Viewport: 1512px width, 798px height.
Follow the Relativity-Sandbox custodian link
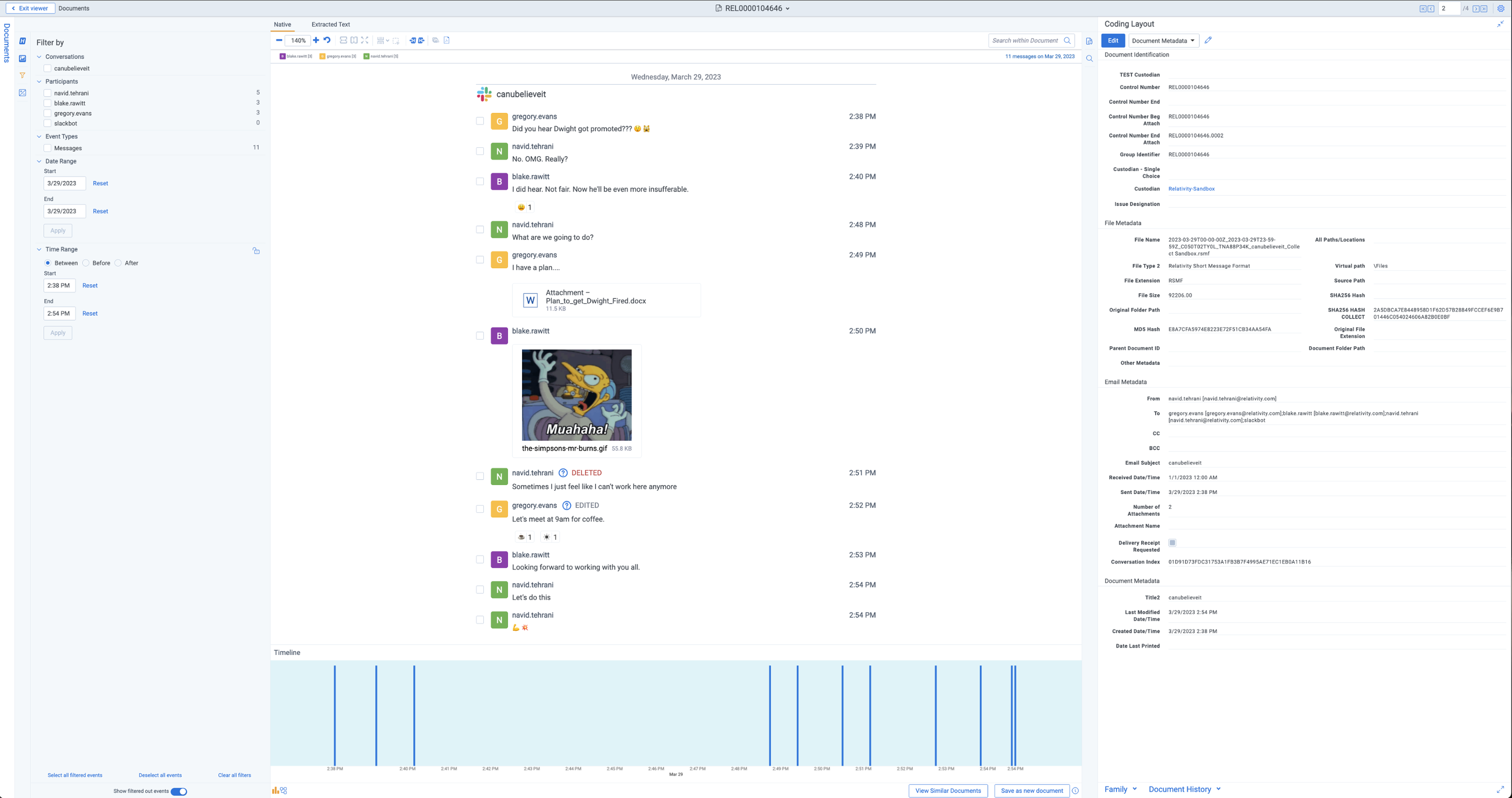1191,189
